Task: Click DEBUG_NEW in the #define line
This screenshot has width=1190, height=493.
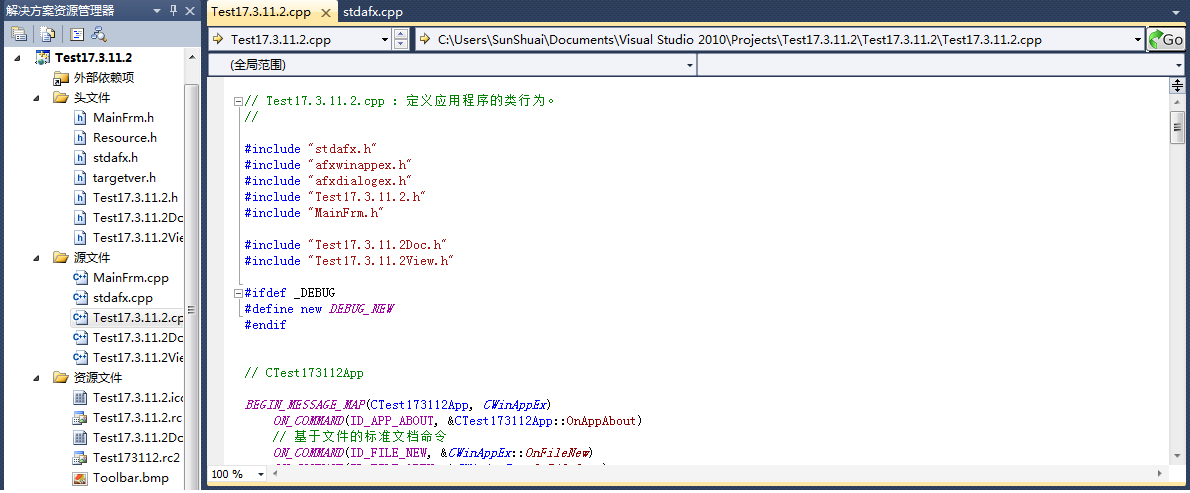Action: [x=361, y=309]
